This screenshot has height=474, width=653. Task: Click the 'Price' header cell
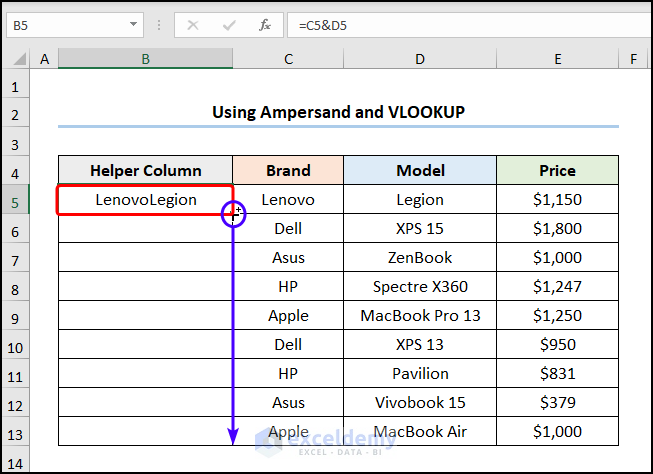tap(558, 170)
